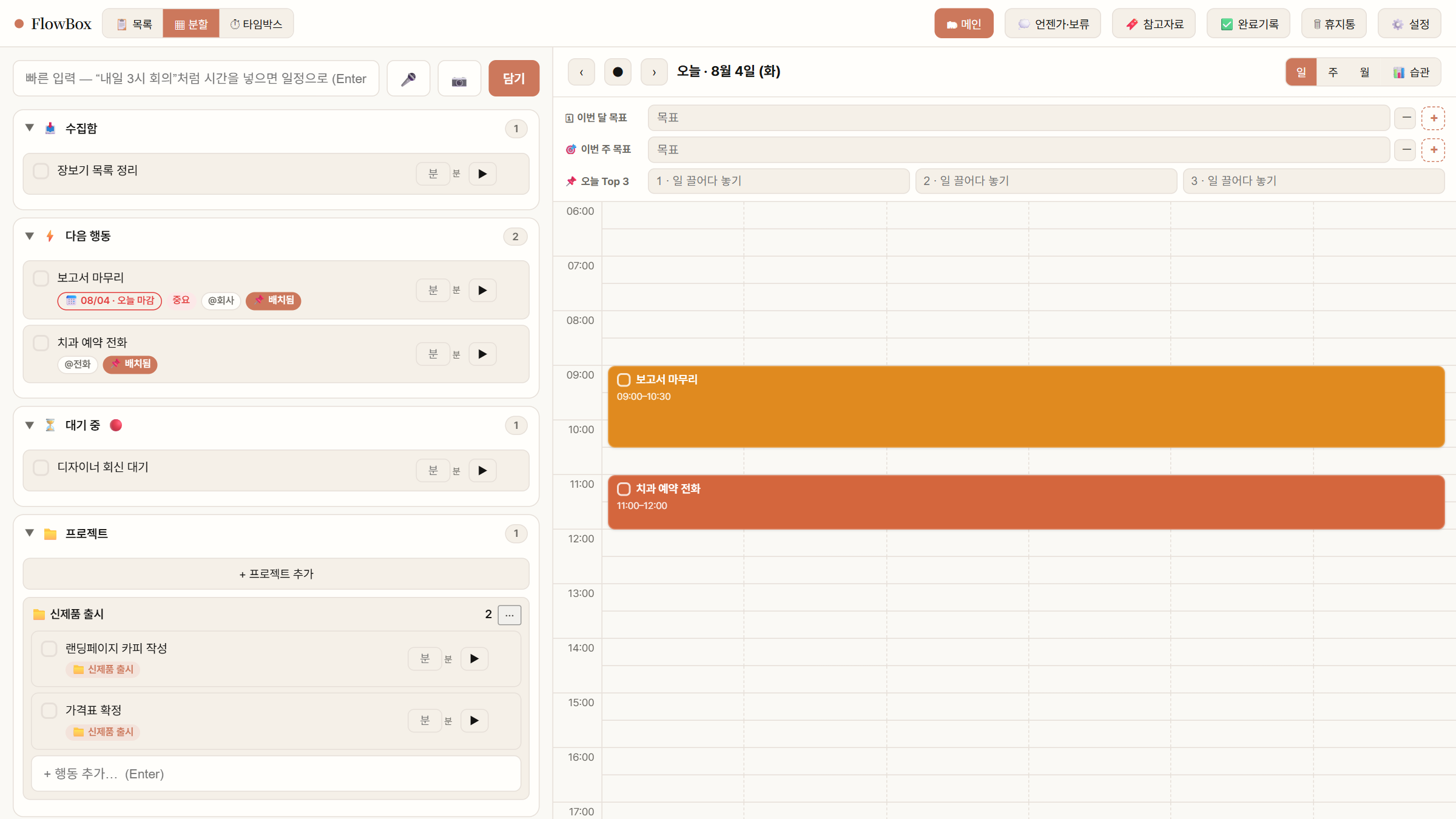1456x819 pixels.
Task: Switch to 목록 view tab
Action: [133, 24]
